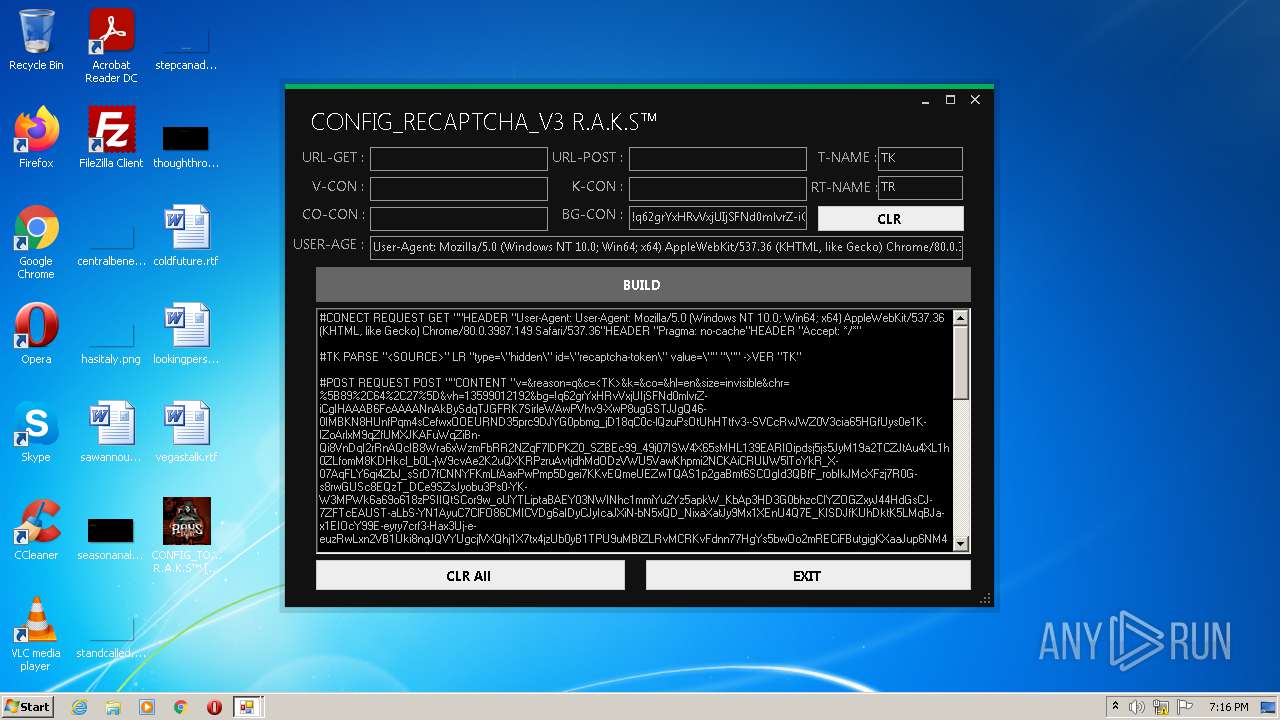1280x720 pixels.
Task: Click the output scrollbar thumb
Action: pyautogui.click(x=961, y=362)
